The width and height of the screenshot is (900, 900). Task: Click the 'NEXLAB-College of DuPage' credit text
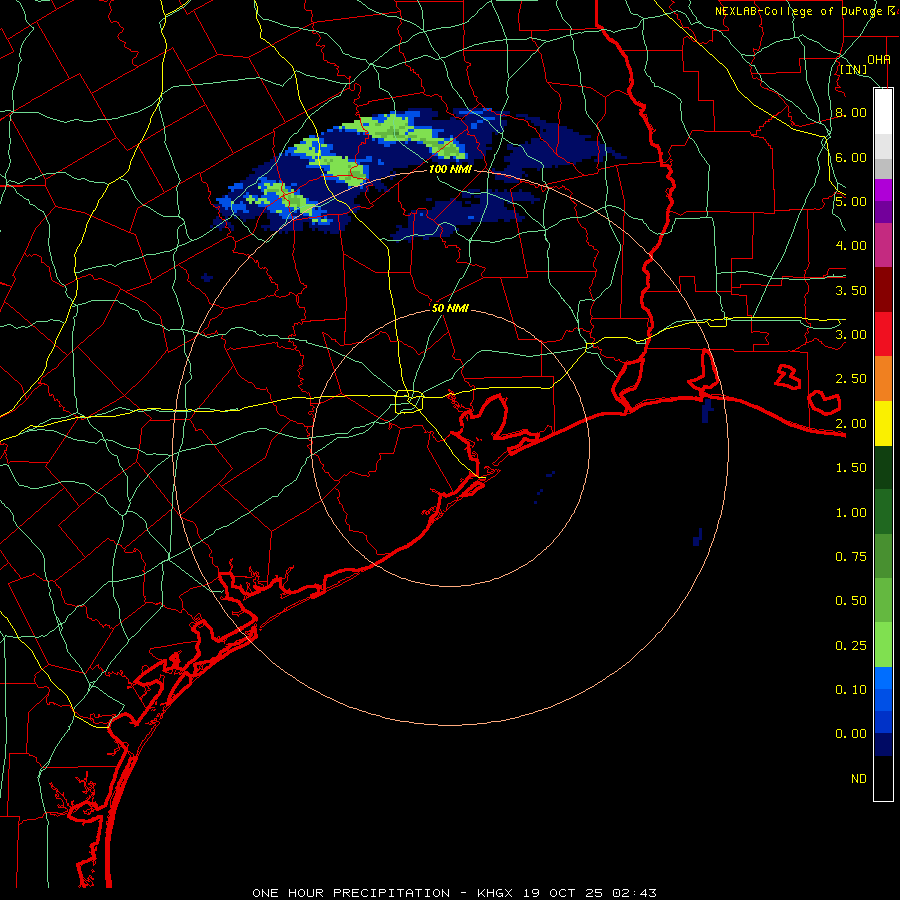(x=799, y=11)
